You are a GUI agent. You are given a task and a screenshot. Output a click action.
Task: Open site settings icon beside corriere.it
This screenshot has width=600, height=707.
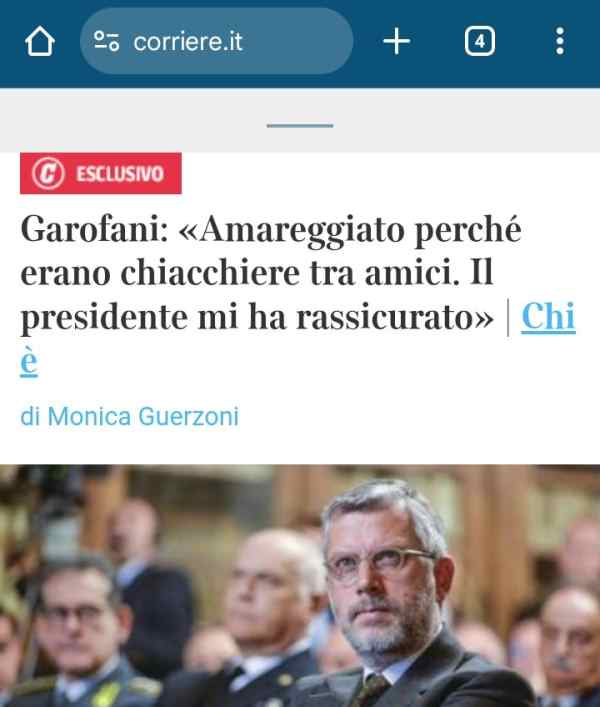pos(106,41)
